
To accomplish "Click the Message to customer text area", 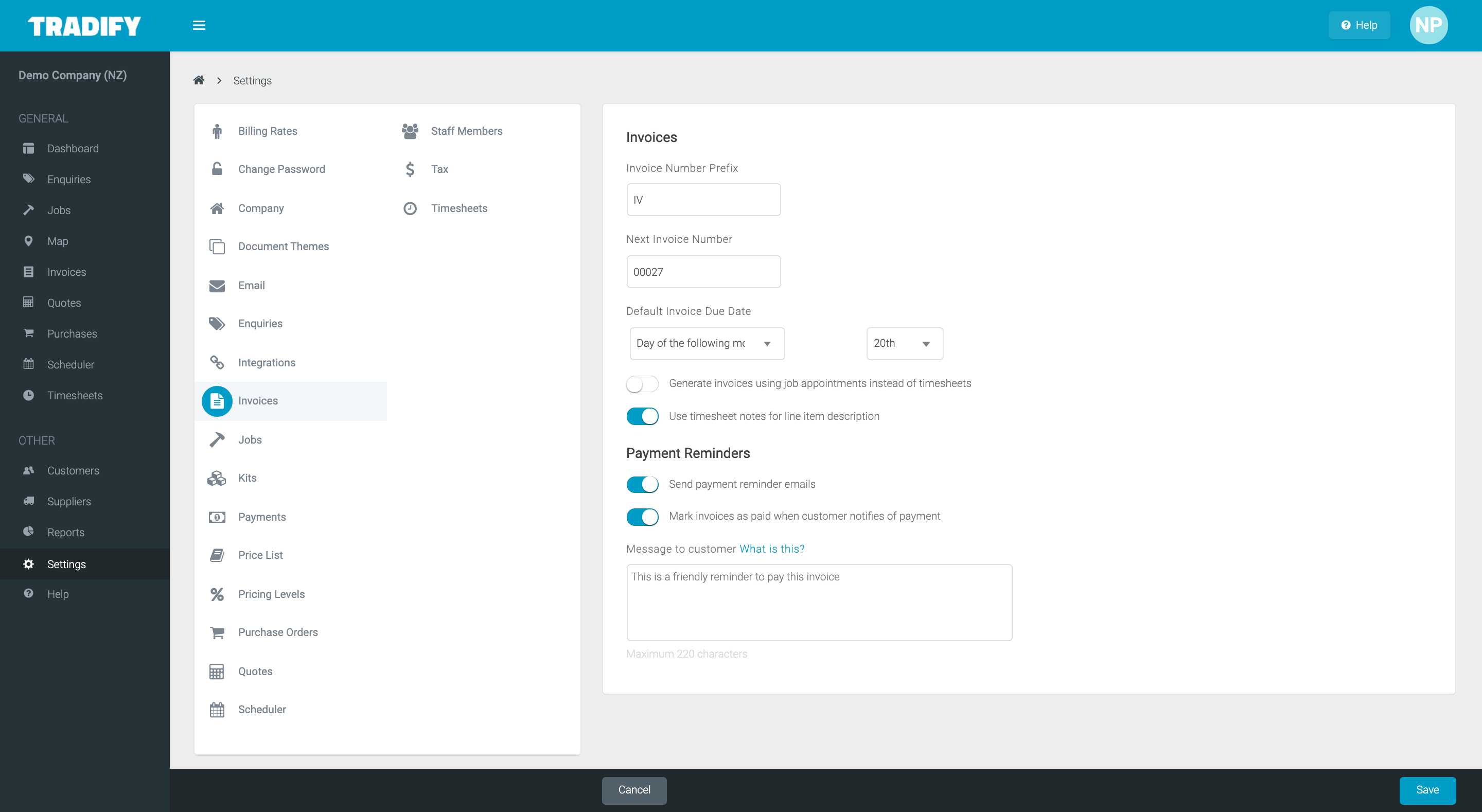I will point(819,603).
